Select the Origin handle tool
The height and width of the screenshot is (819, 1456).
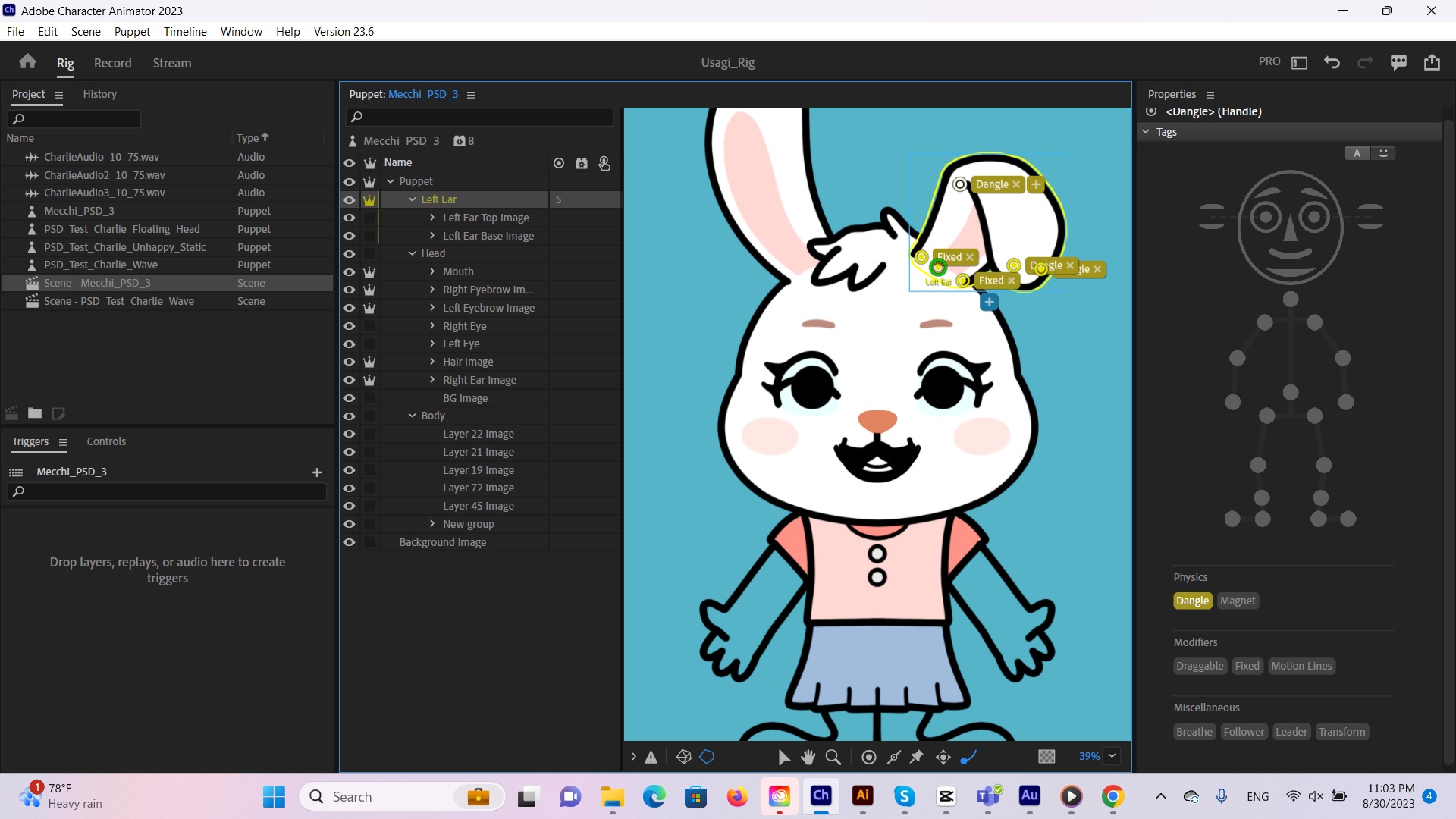tap(869, 757)
